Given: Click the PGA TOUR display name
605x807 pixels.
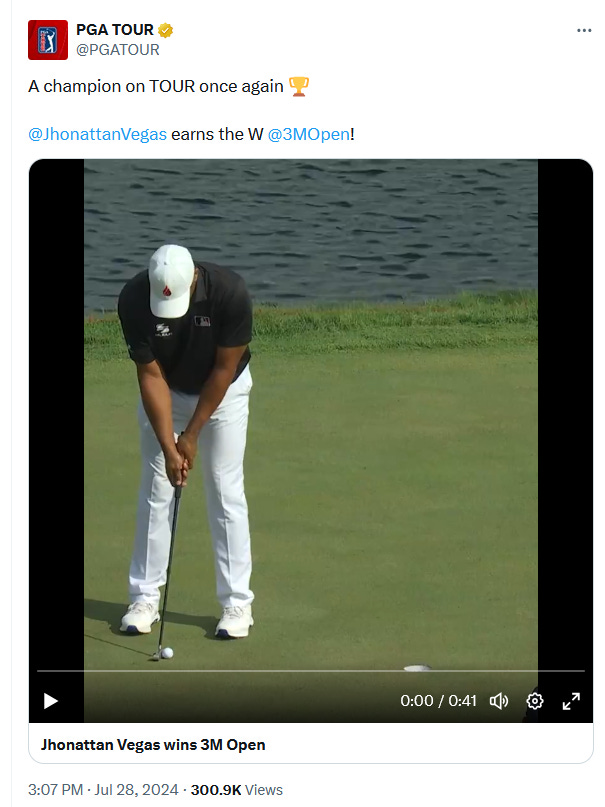Looking at the screenshot, I should click(x=115, y=30).
